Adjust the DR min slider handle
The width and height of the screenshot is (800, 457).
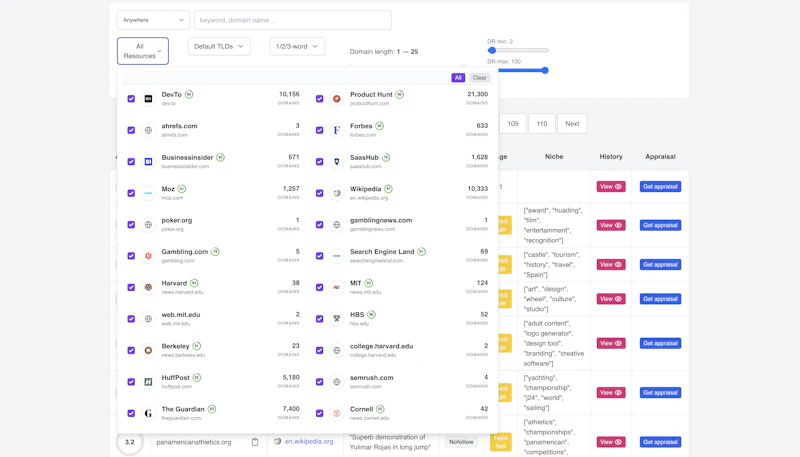[x=492, y=50]
